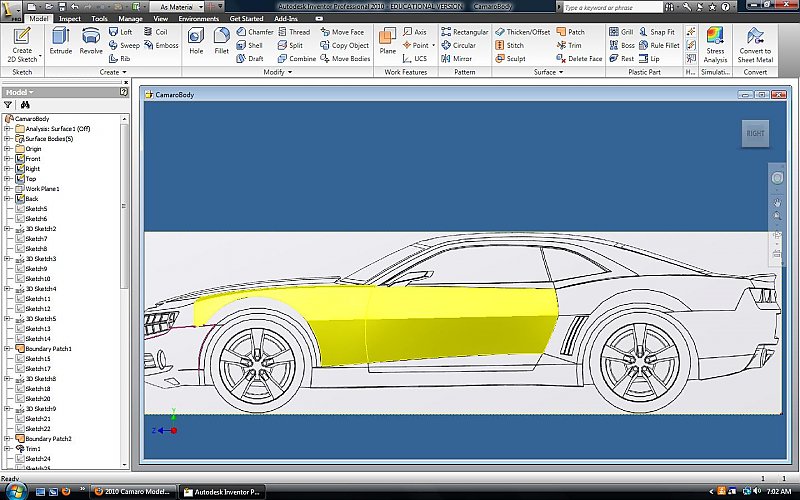800x500 pixels.
Task: Select the Shell tool
Action: pos(249,45)
